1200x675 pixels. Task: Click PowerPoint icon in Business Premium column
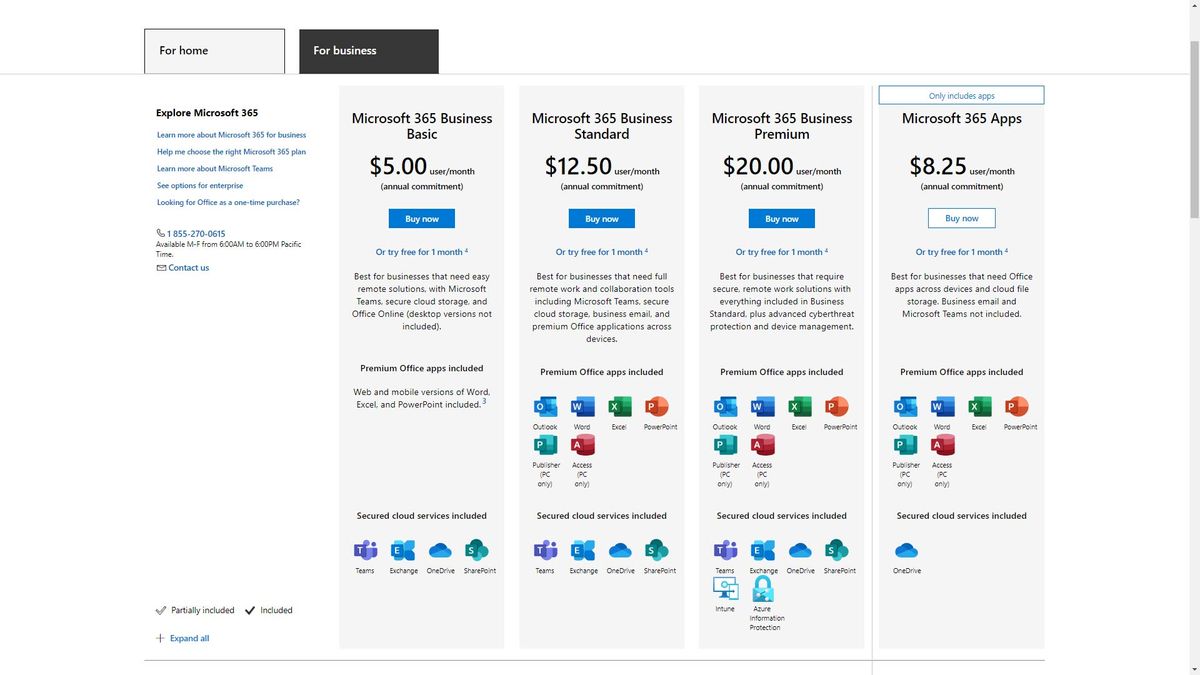point(837,407)
